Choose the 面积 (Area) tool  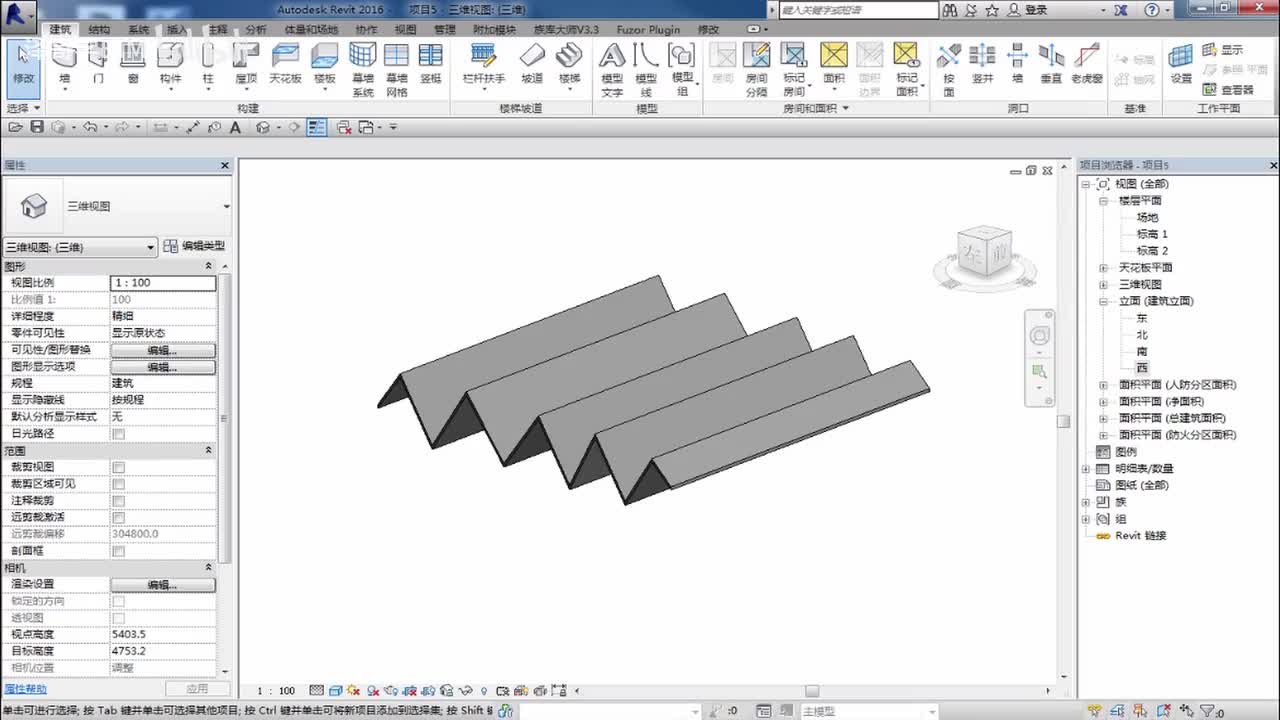tap(834, 65)
